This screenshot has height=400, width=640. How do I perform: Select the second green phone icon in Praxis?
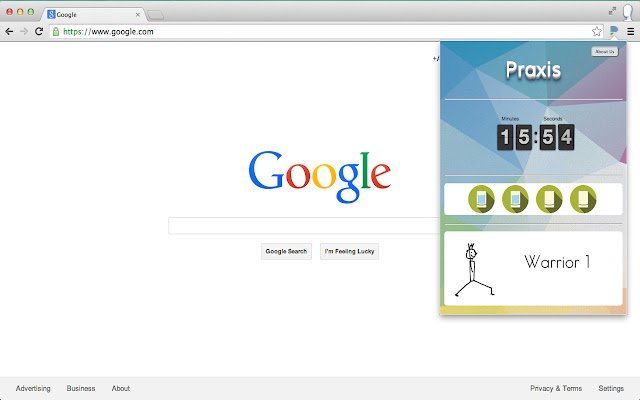point(515,199)
